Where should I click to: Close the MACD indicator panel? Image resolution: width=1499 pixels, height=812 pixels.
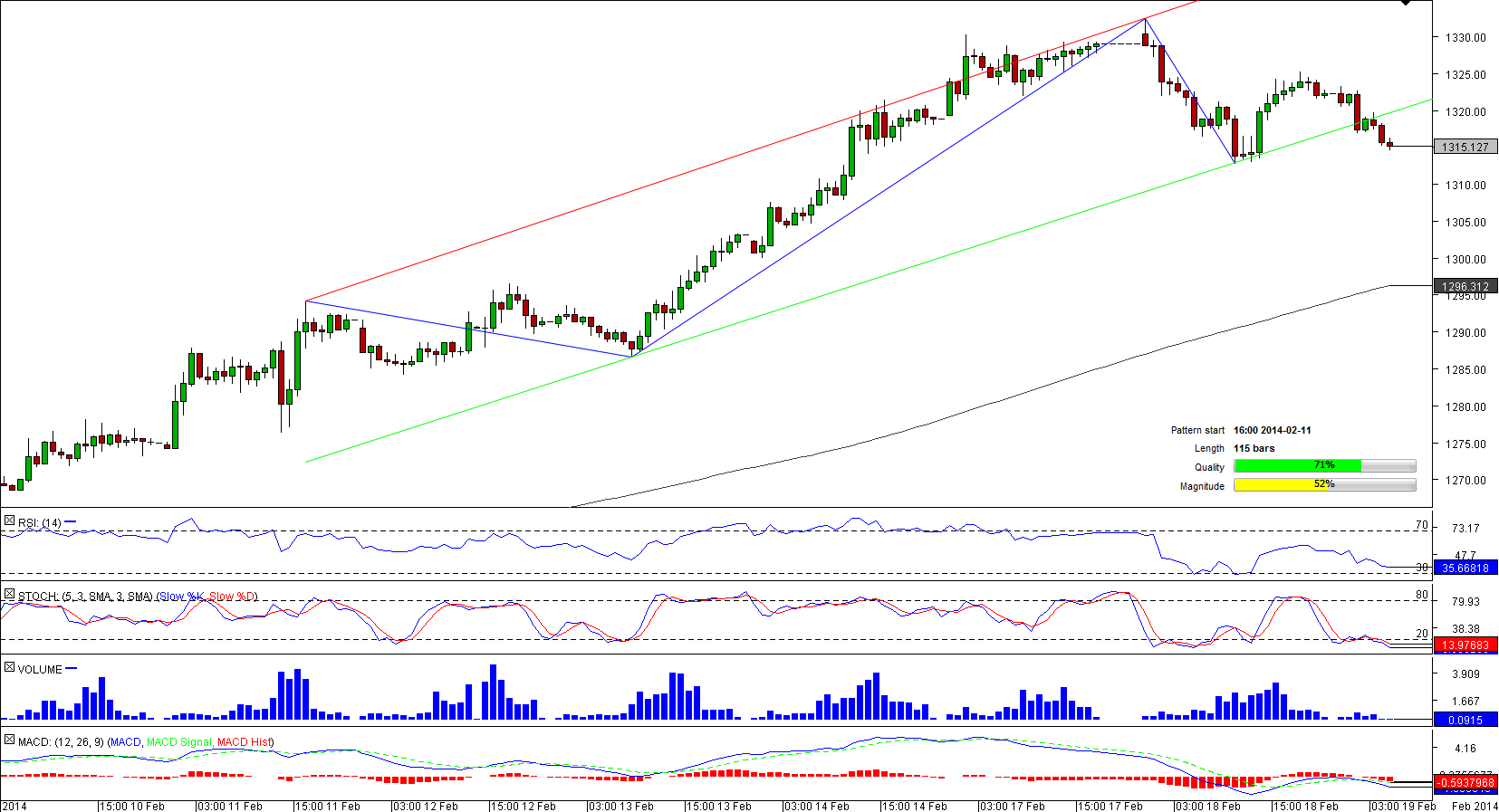[x=9, y=740]
